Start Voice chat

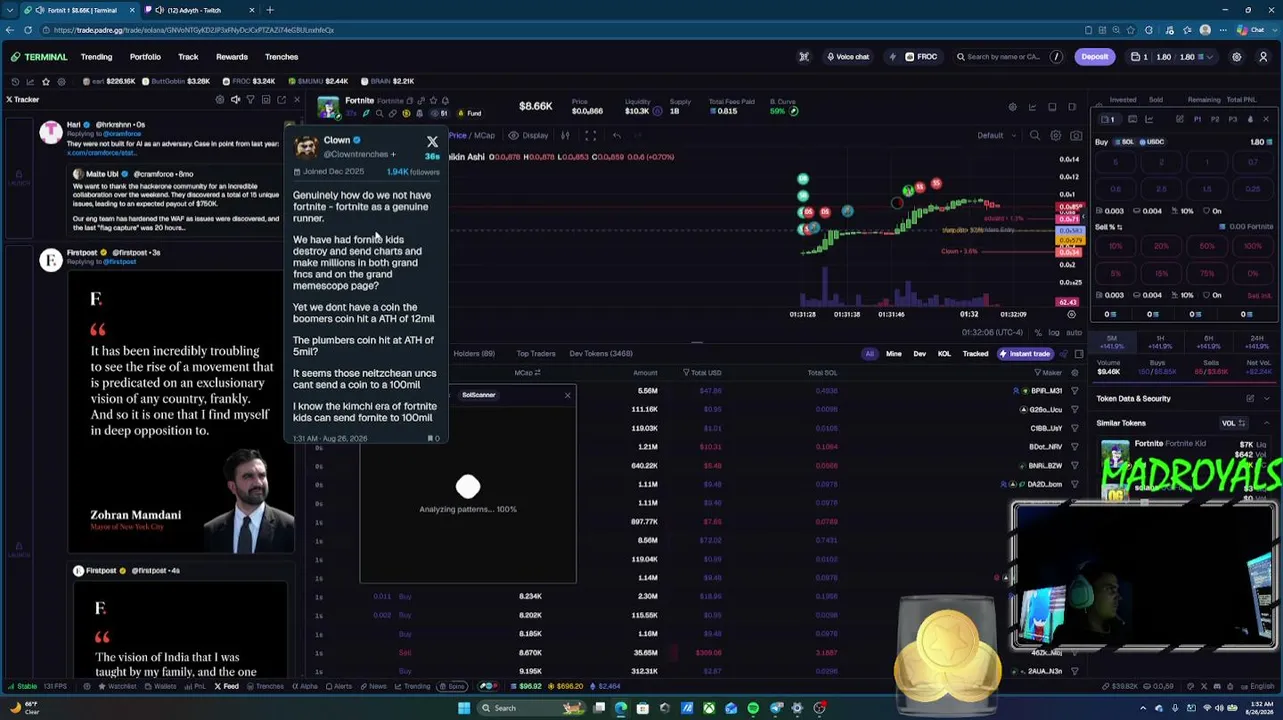[848, 57]
